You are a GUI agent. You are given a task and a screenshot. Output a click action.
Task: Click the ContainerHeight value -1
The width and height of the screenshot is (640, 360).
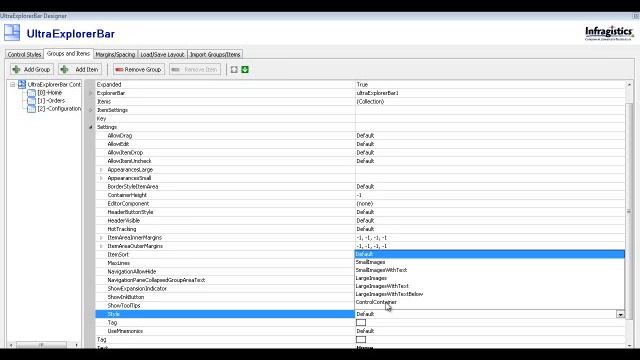[359, 195]
